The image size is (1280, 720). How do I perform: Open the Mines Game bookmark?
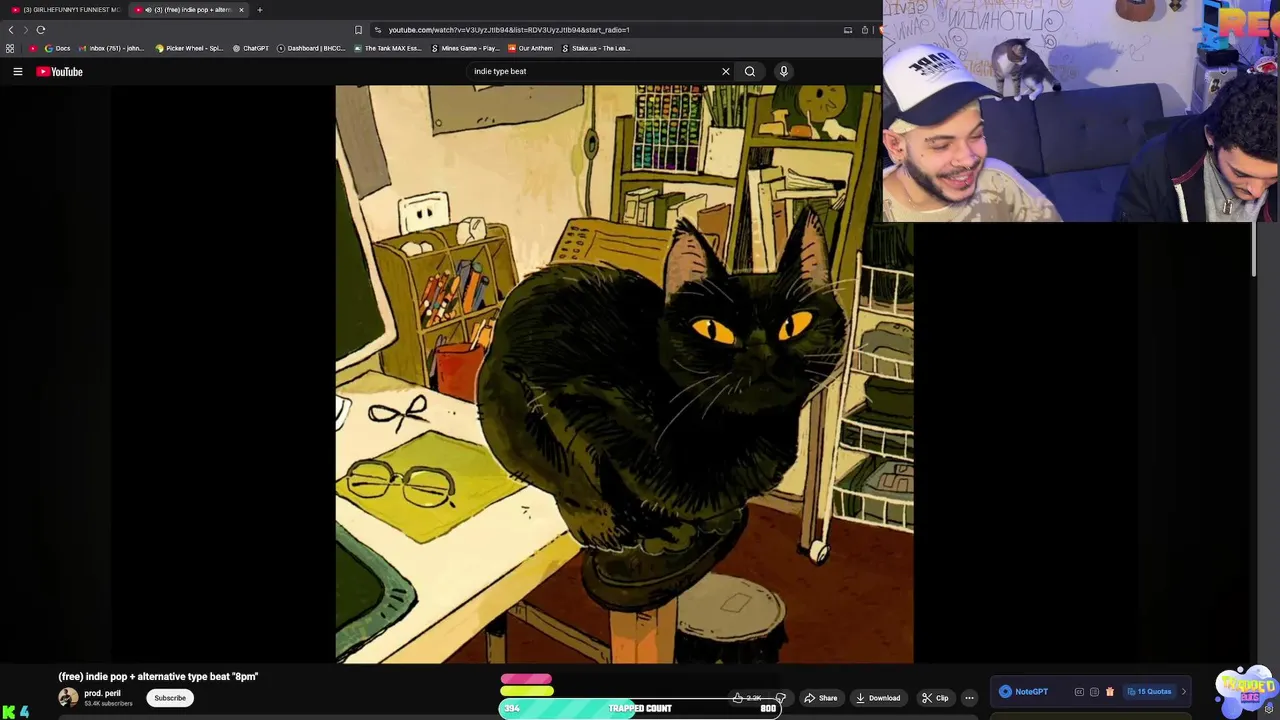tap(465, 48)
